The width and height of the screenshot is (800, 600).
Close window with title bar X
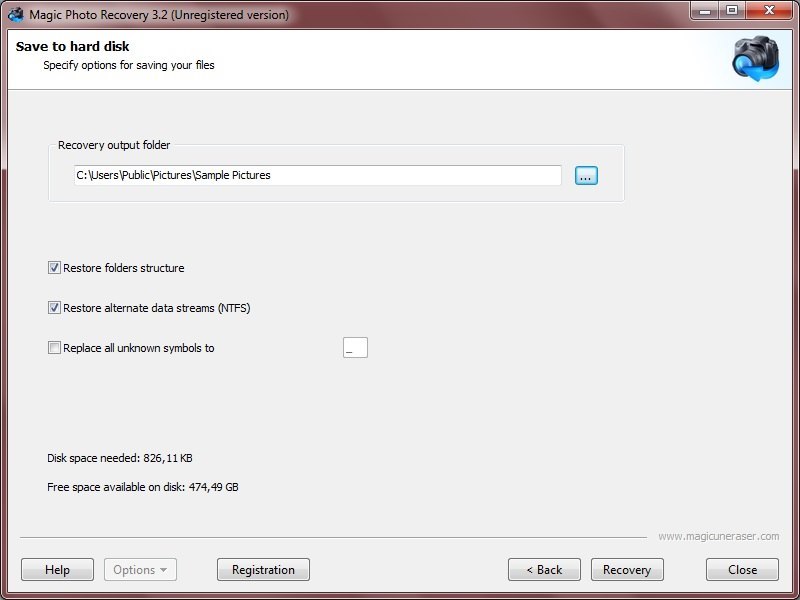[769, 10]
